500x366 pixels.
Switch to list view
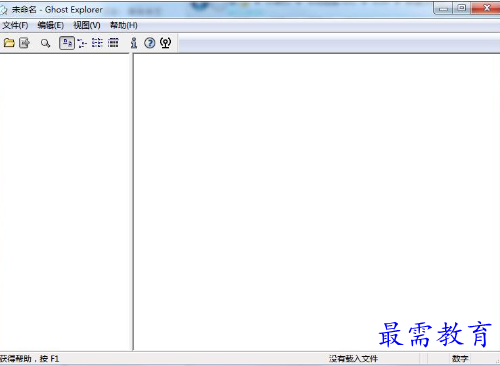click(97, 43)
